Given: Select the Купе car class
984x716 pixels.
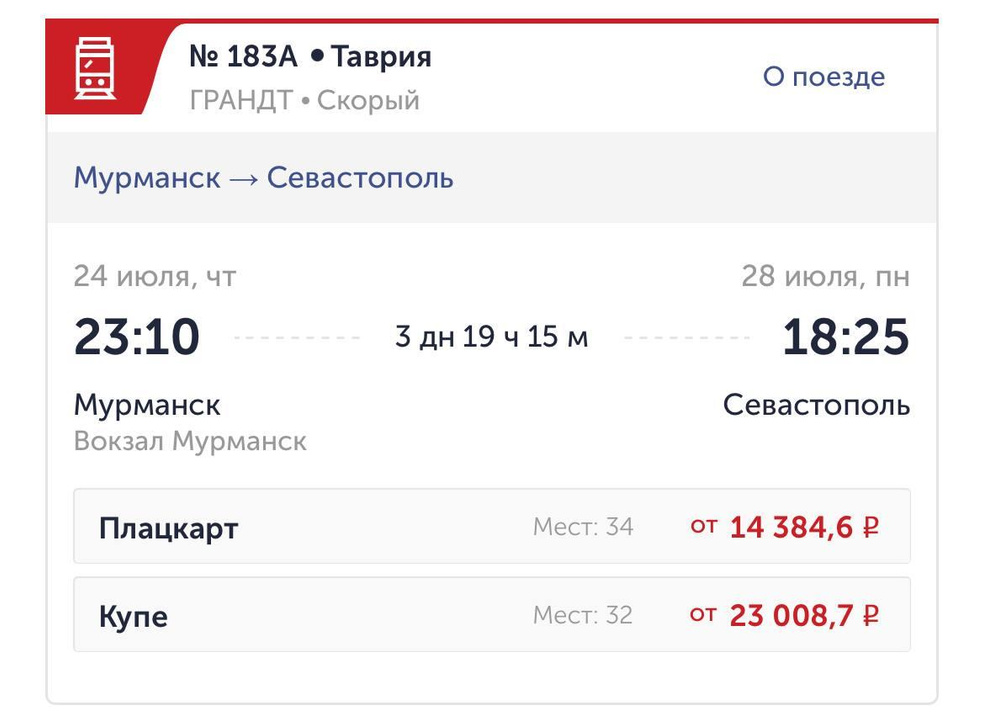Looking at the screenshot, I should tap(133, 615).
